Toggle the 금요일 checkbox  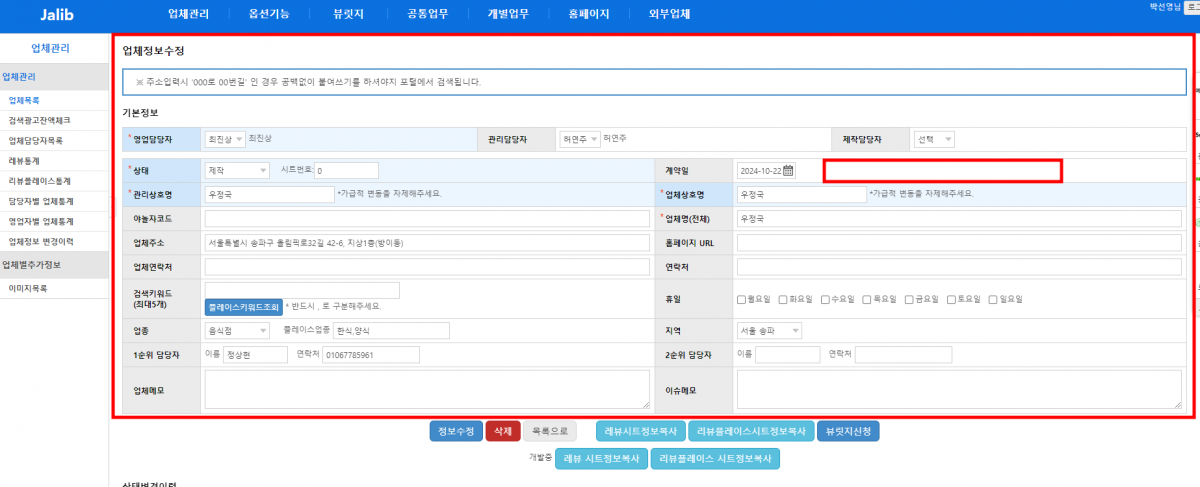click(908, 299)
